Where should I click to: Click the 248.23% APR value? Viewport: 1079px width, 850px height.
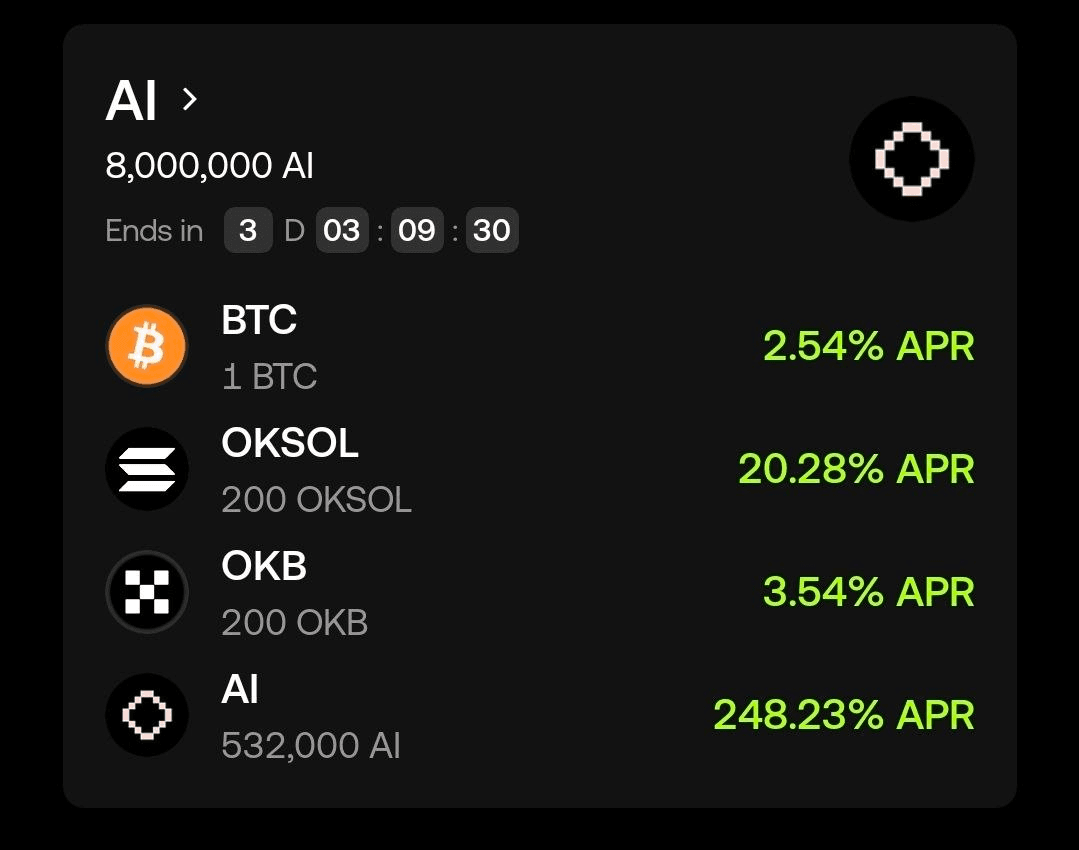coord(844,714)
